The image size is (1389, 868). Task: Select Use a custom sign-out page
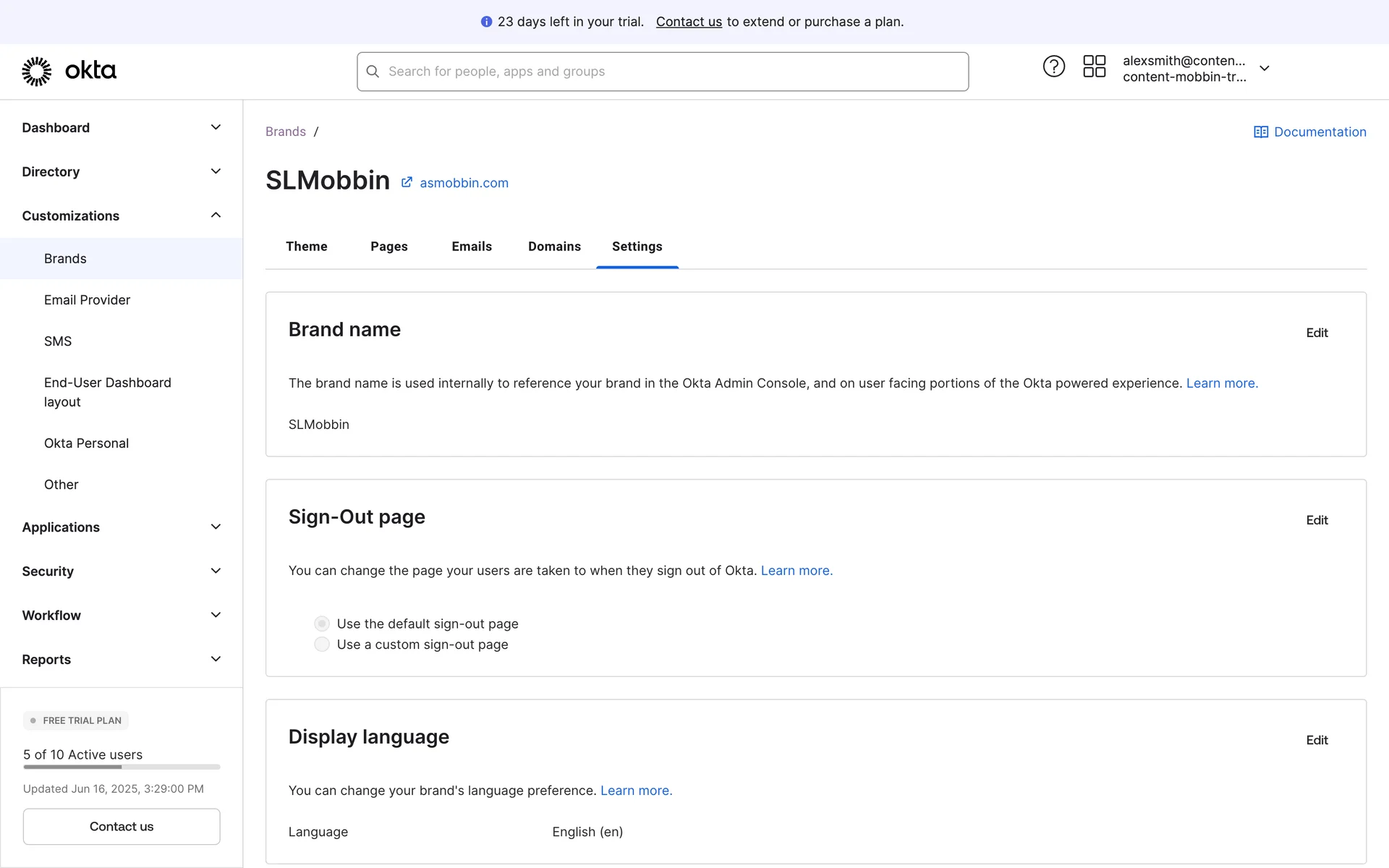(322, 644)
